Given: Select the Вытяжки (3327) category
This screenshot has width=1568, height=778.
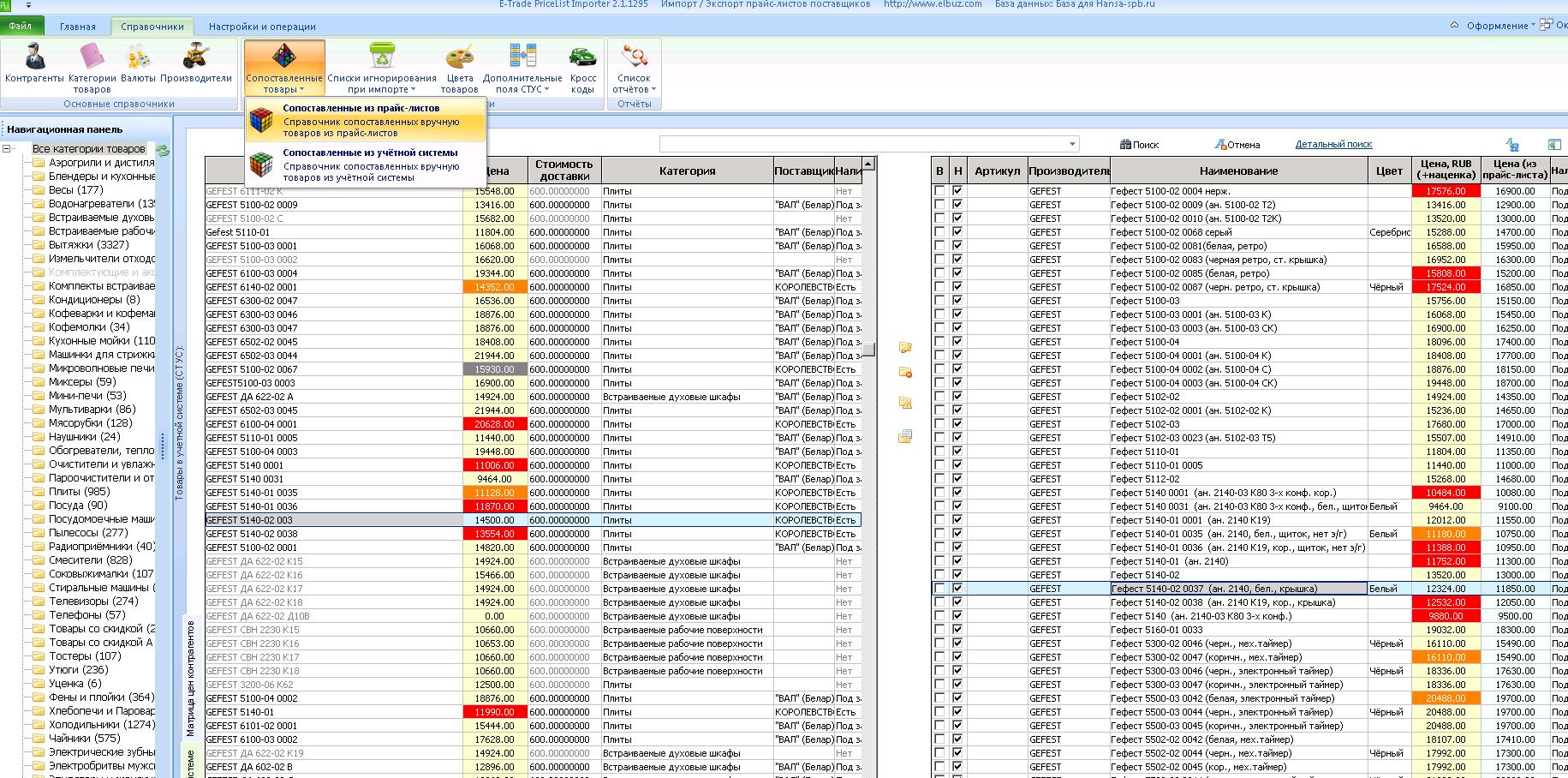Looking at the screenshot, I should (88, 245).
